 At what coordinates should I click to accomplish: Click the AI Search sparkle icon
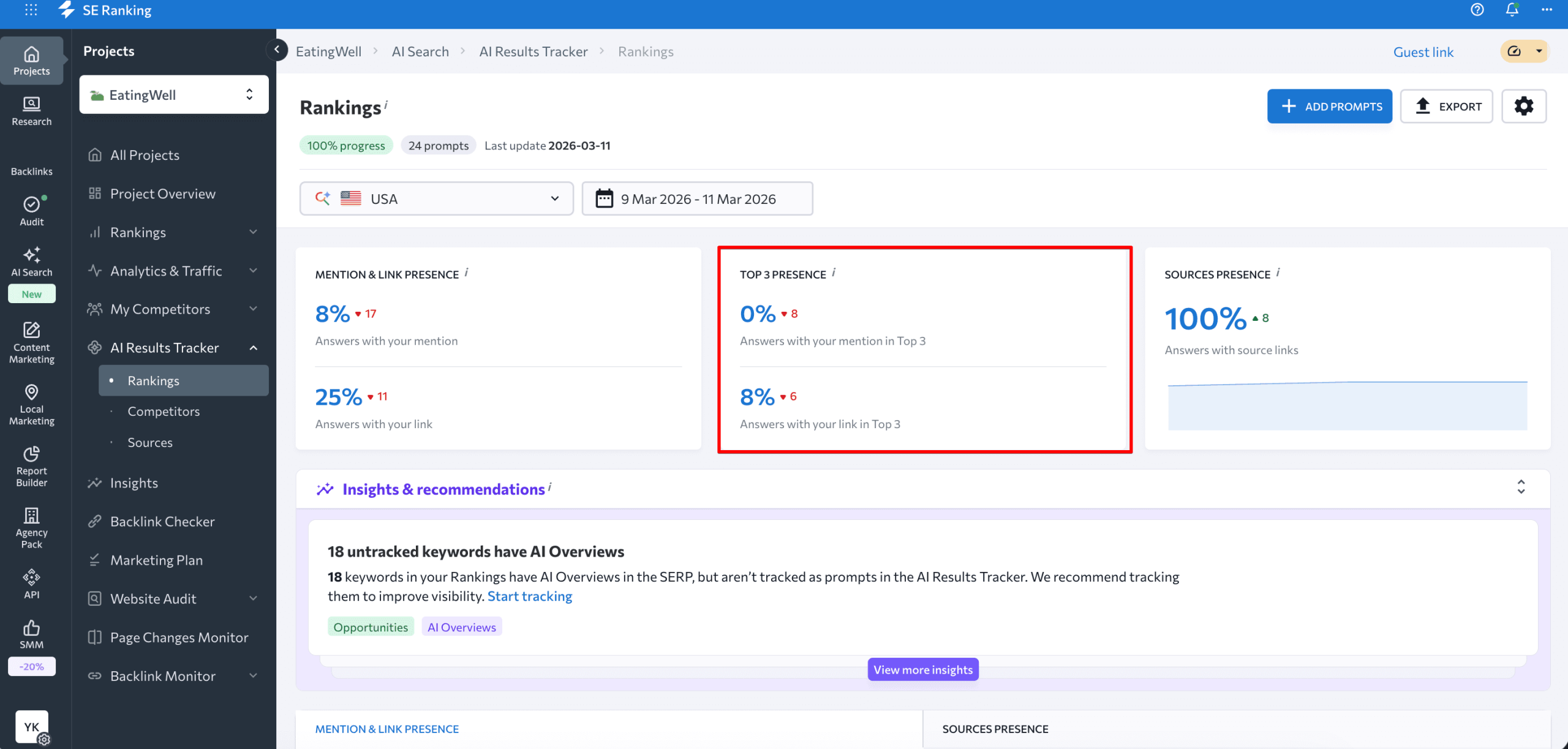pyautogui.click(x=31, y=255)
